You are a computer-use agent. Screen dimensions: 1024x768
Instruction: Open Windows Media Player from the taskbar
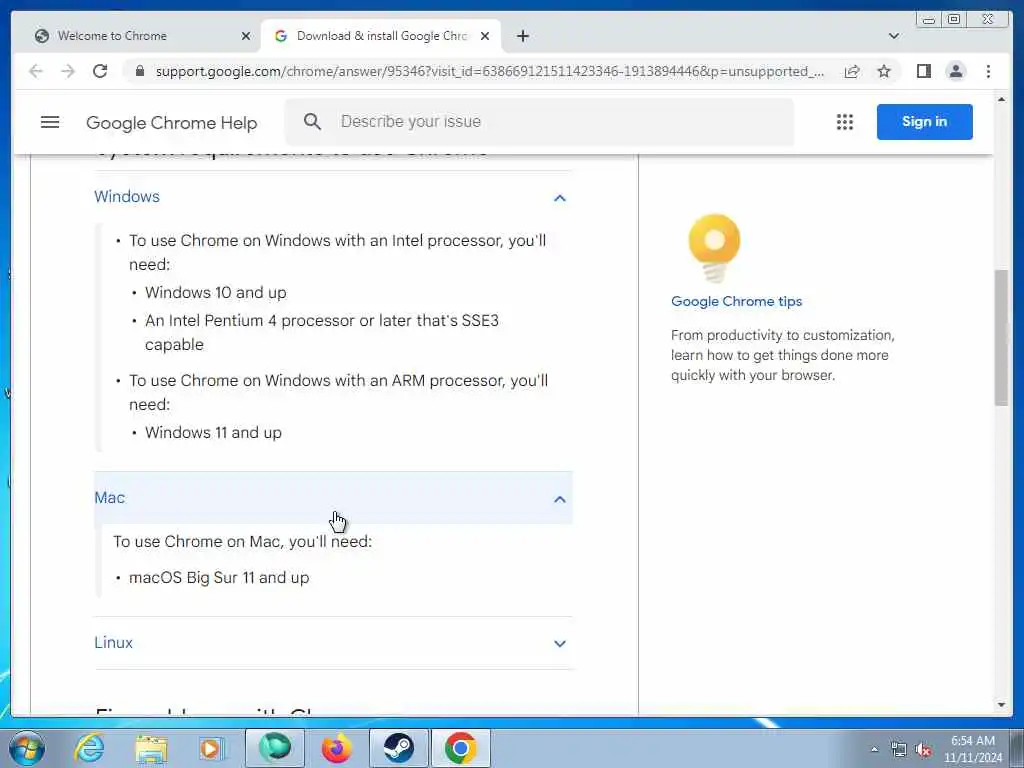[211, 748]
